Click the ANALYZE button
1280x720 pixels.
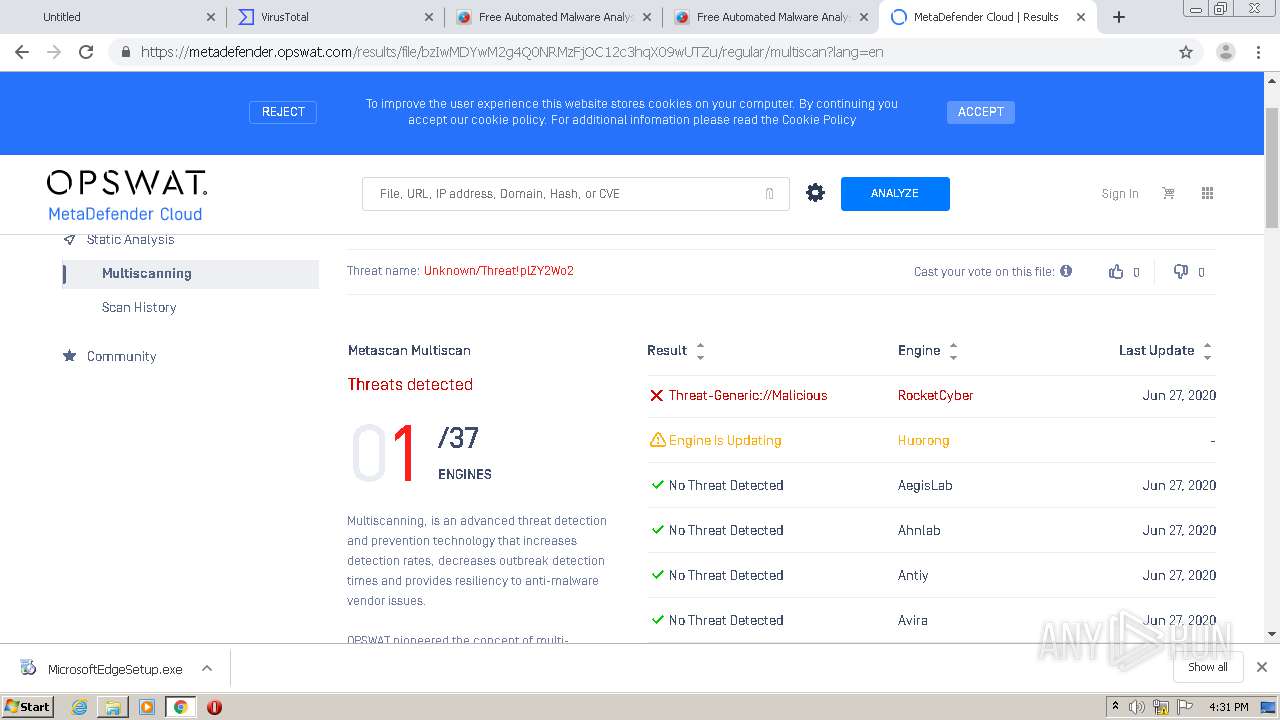pos(895,194)
